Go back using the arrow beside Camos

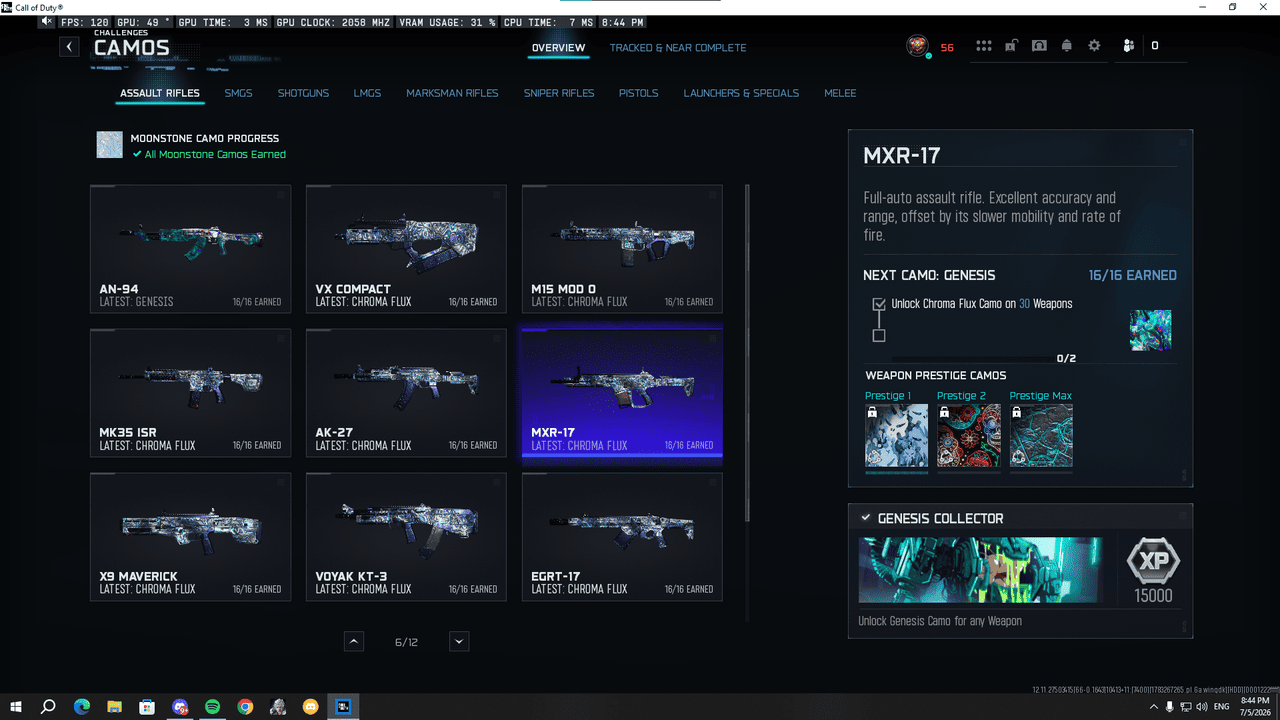(69, 47)
